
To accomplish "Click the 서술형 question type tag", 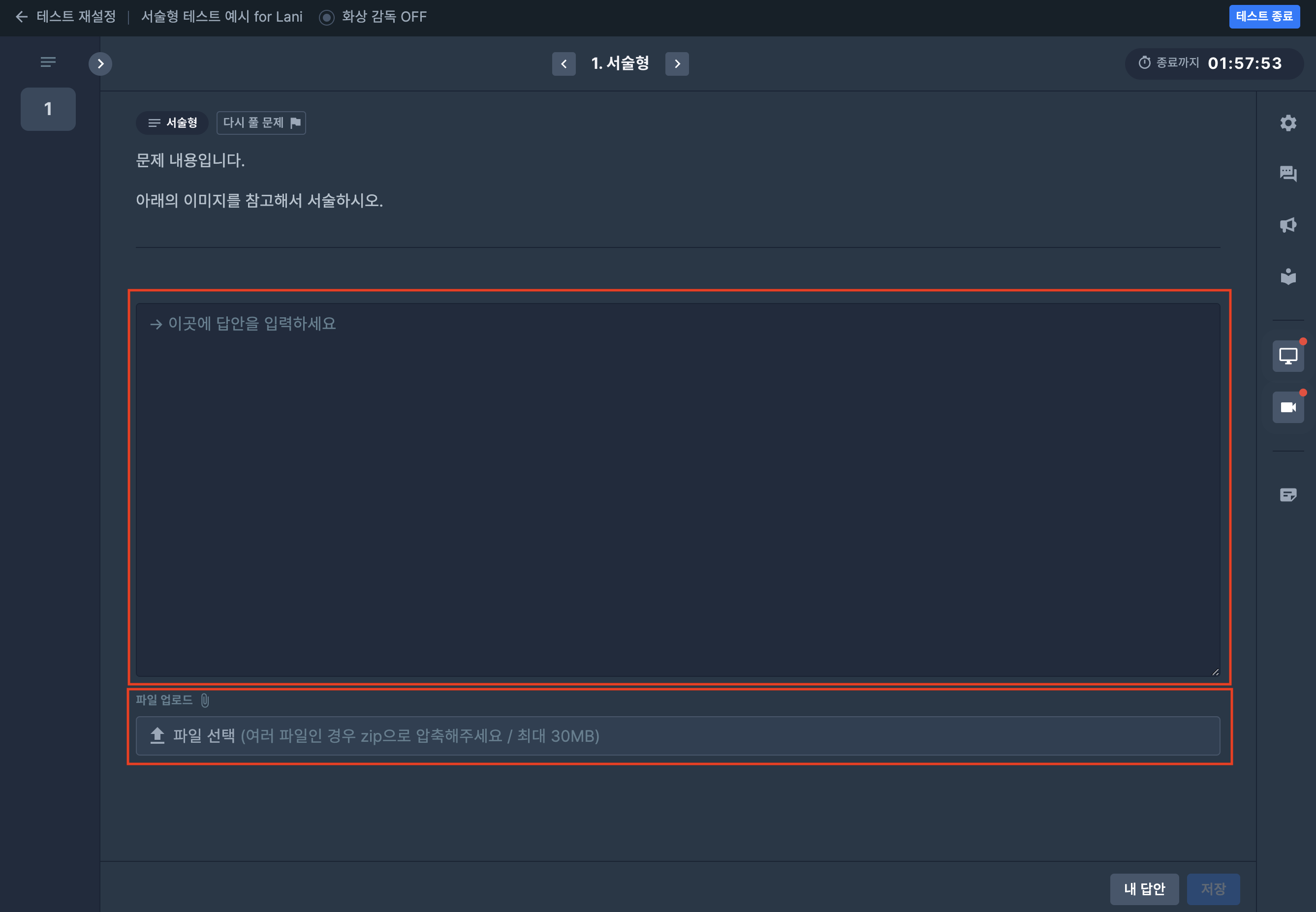I will tap(172, 123).
